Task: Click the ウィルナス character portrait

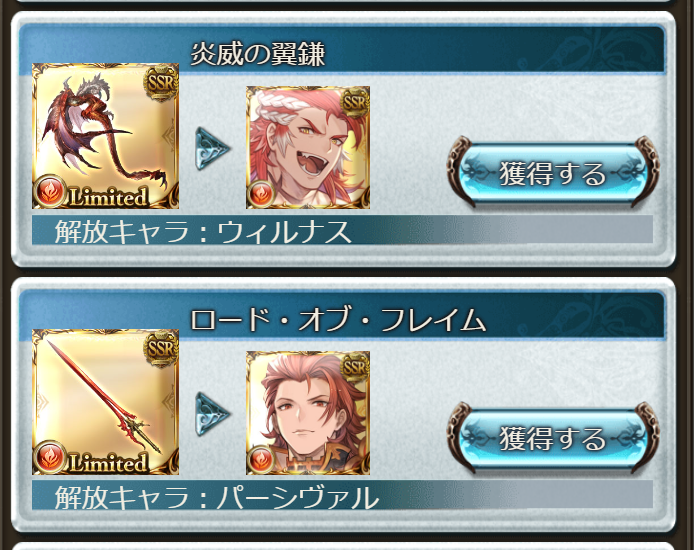Action: coord(308,147)
